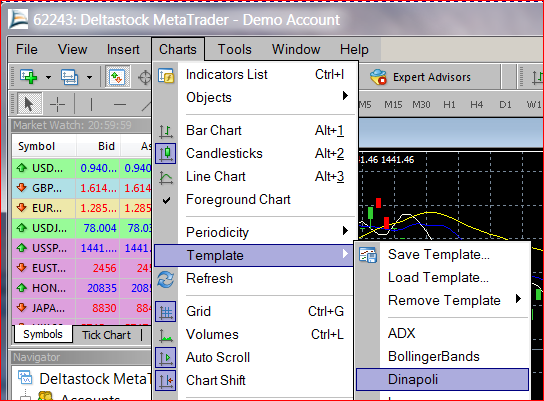Open the Tools menu
544x401 pixels.
235,49
